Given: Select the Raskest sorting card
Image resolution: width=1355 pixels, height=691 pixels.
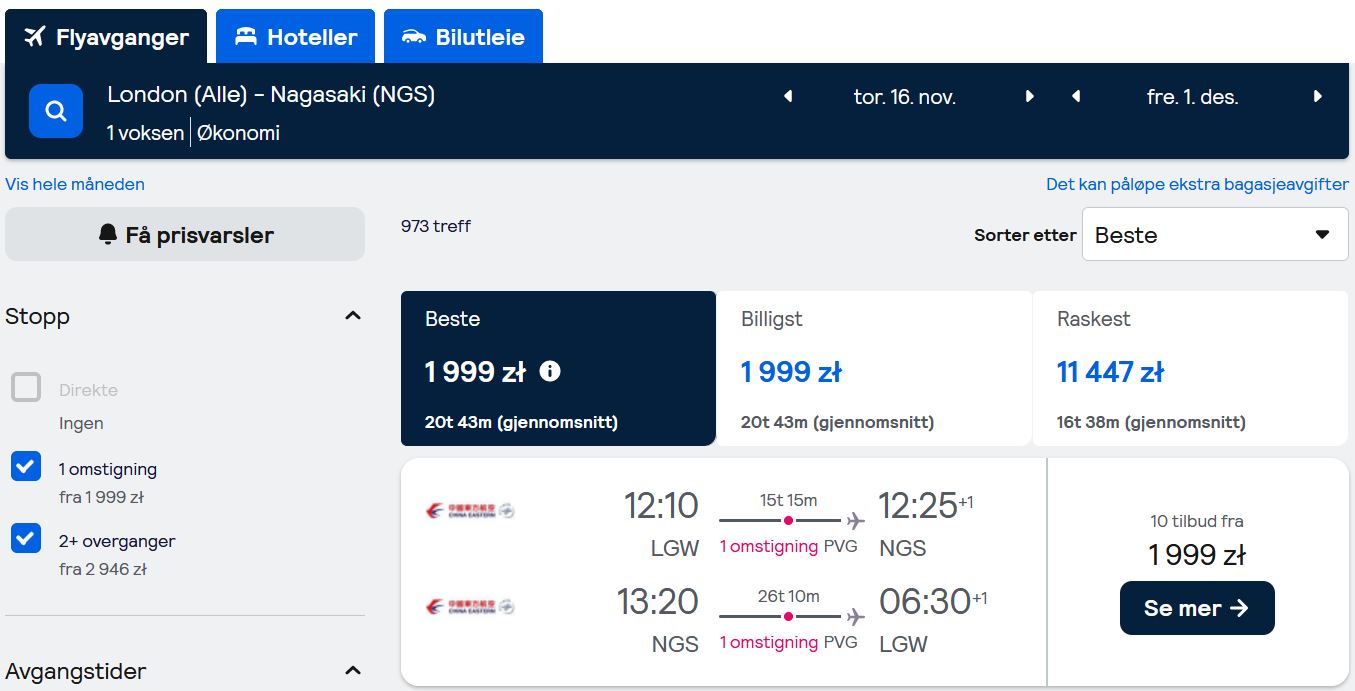Looking at the screenshot, I should (1190, 368).
